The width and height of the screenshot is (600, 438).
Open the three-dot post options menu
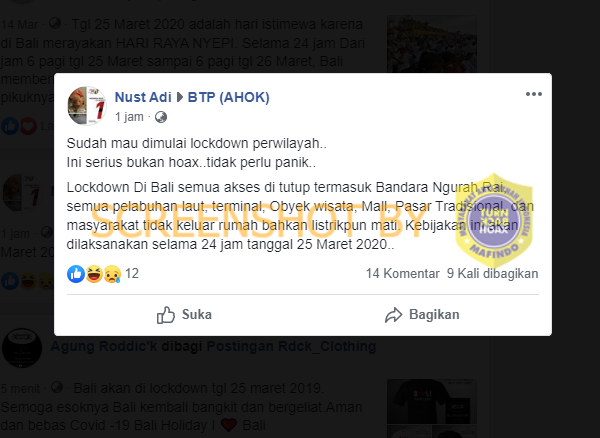[x=533, y=94]
